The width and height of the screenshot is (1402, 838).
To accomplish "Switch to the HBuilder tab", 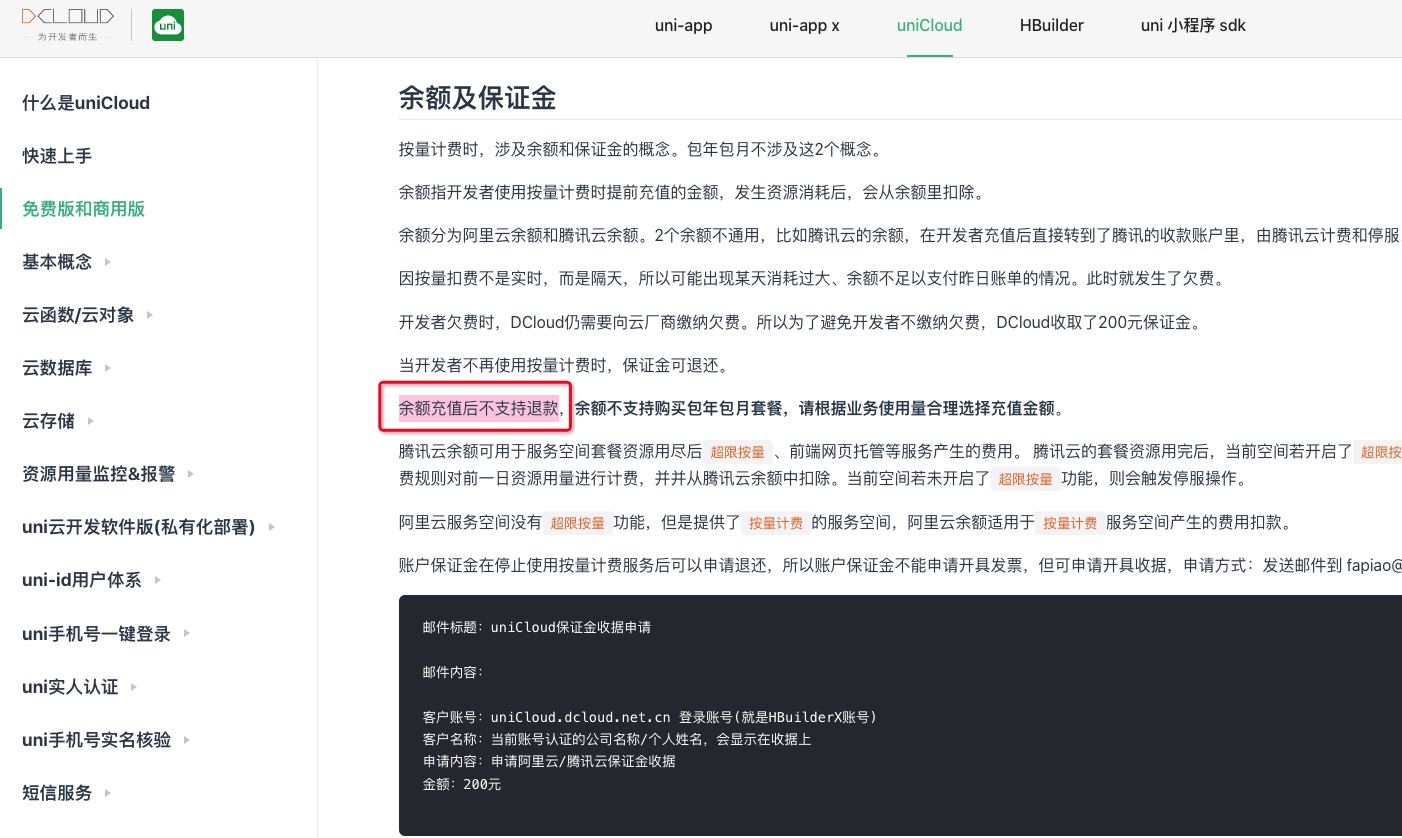I will (1052, 26).
